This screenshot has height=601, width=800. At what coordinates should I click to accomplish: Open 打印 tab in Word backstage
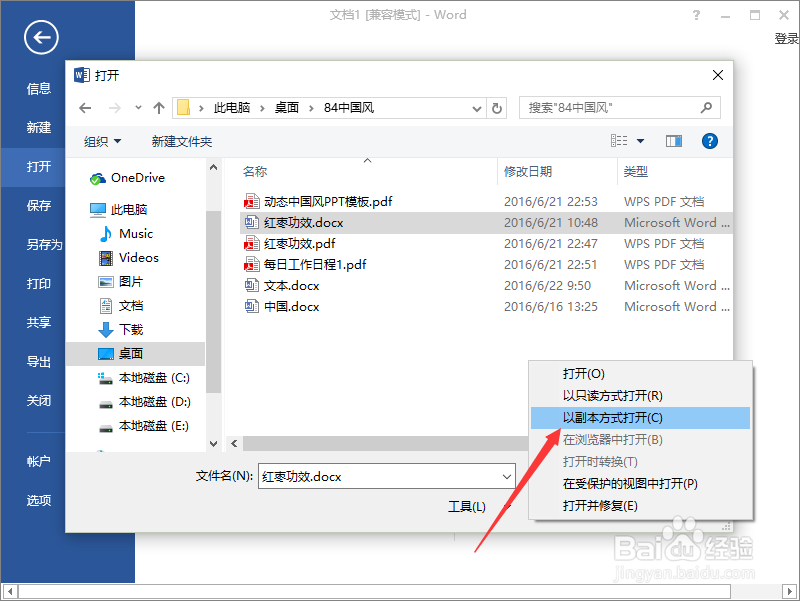click(x=39, y=284)
